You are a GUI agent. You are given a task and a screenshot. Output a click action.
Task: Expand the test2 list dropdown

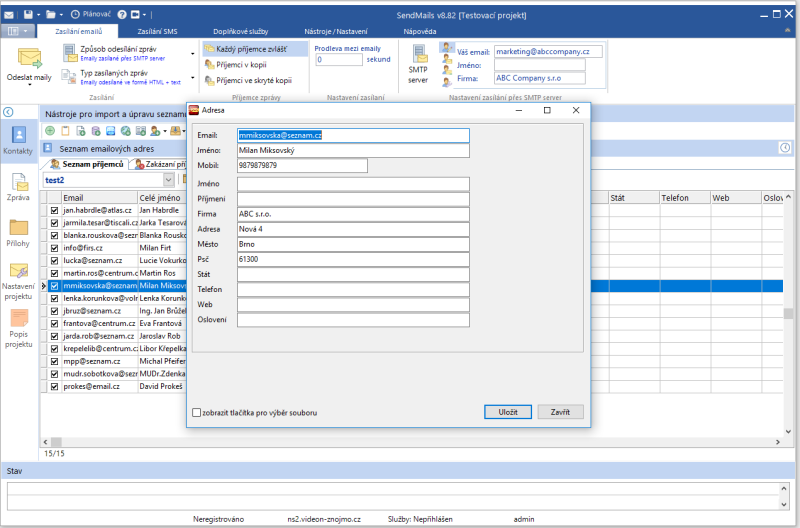pyautogui.click(x=169, y=180)
